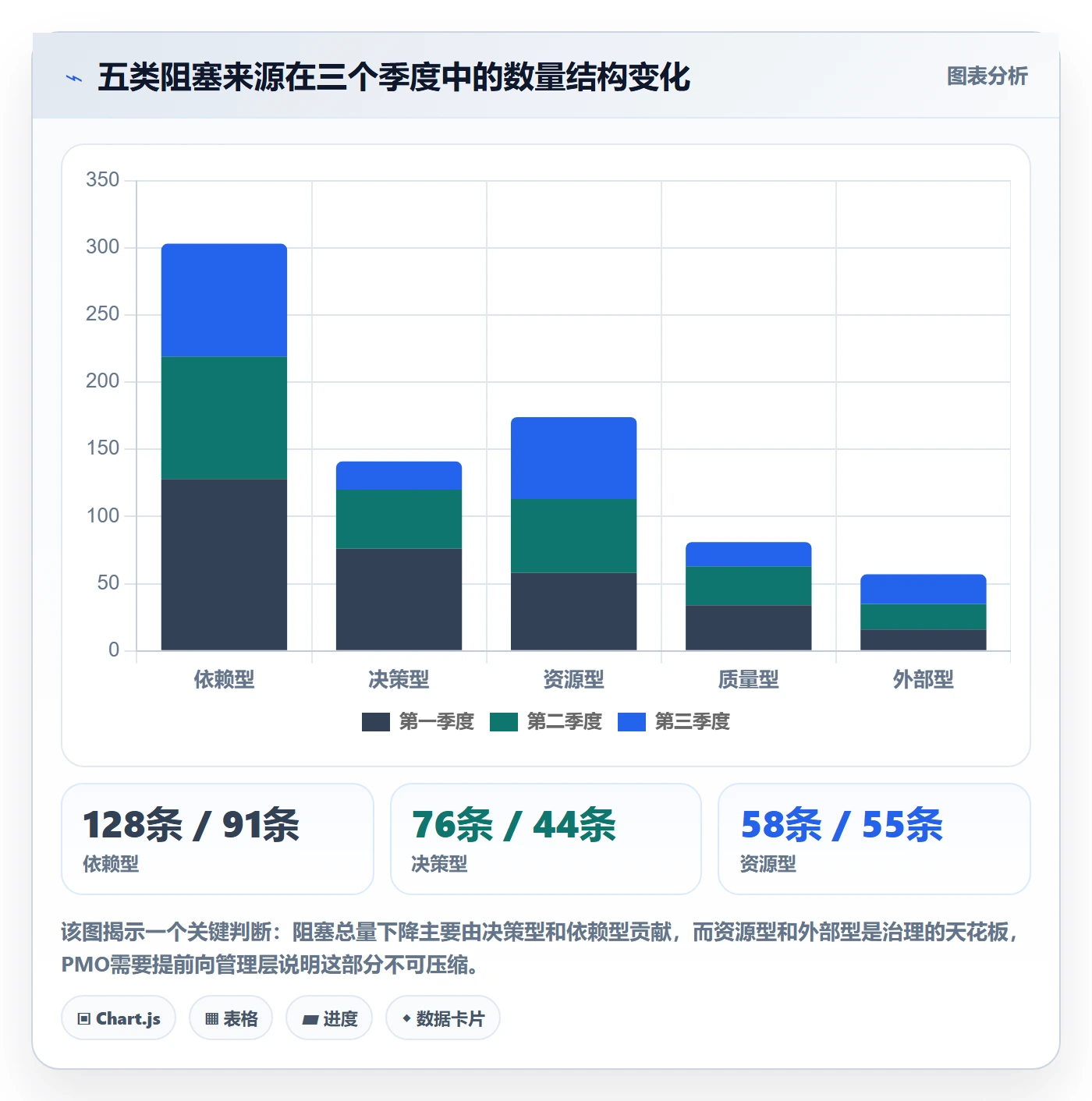Click the 图表分析 label in the header

pyautogui.click(x=987, y=76)
